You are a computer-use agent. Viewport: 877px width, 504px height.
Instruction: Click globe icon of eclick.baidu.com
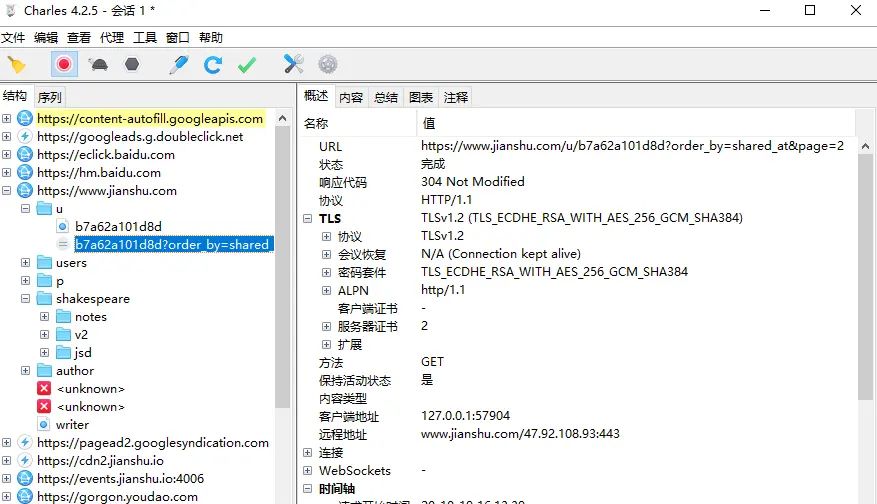point(25,154)
